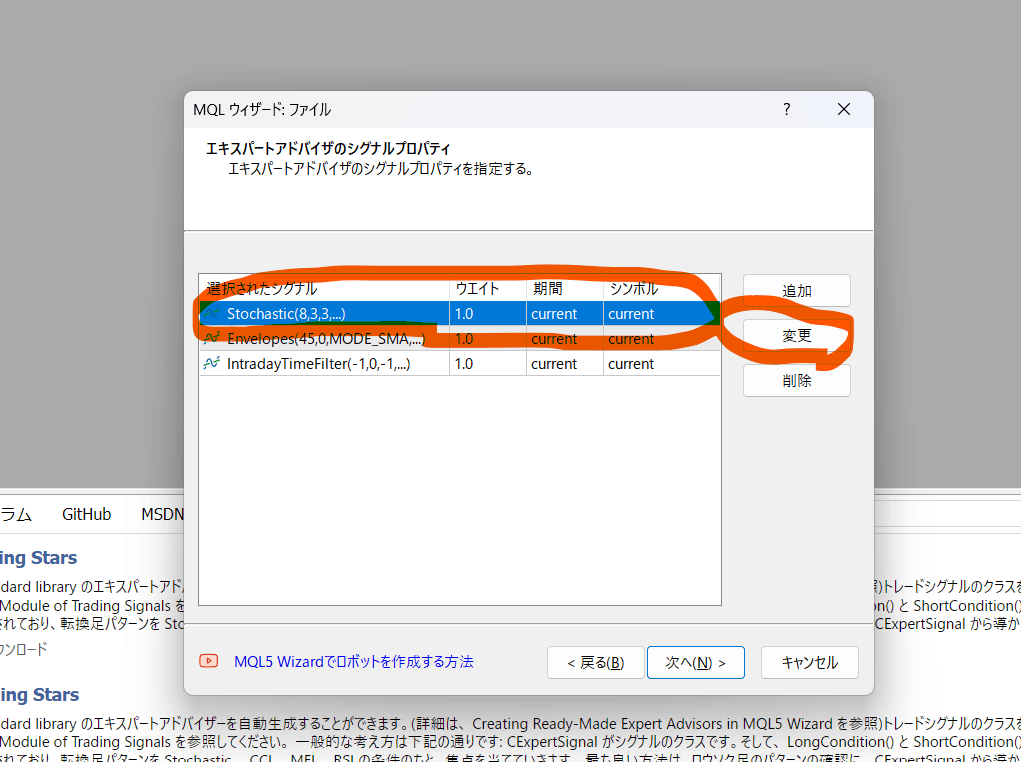Click the weight 1.0 of Stochastic row
The width and height of the screenshot is (1021, 762).
(488, 314)
